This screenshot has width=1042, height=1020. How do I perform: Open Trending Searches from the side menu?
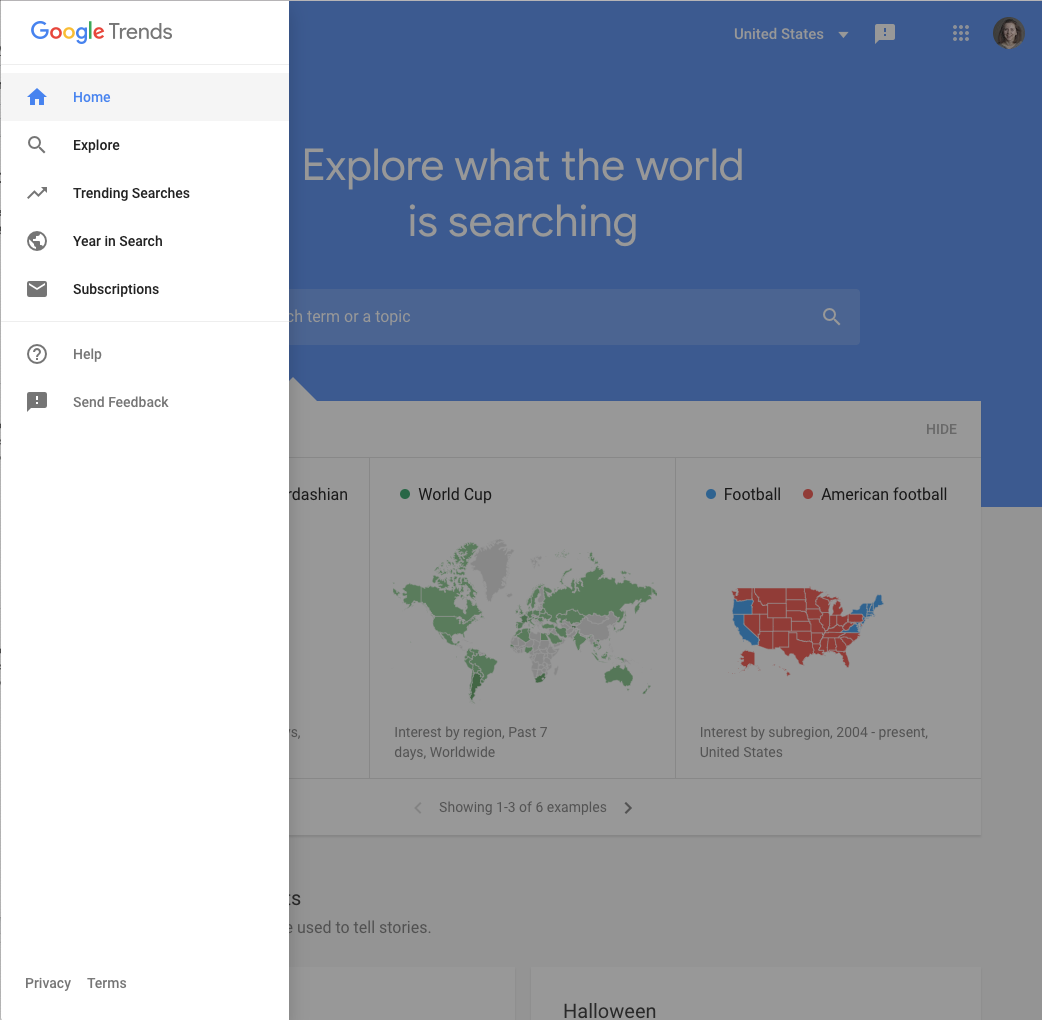pyautogui.click(x=145, y=193)
